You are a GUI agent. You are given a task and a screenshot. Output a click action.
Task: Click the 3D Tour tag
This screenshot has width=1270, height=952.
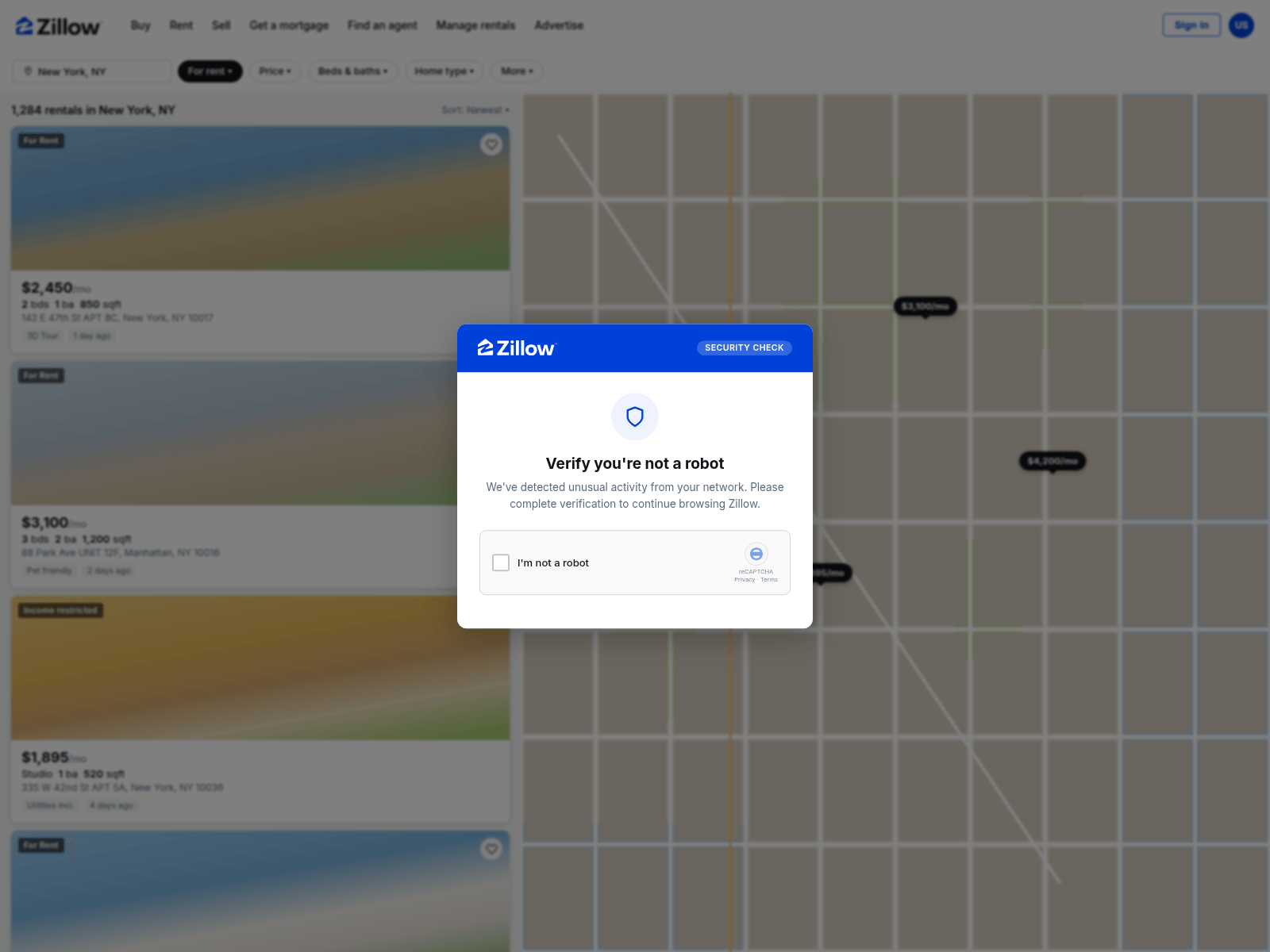(43, 336)
